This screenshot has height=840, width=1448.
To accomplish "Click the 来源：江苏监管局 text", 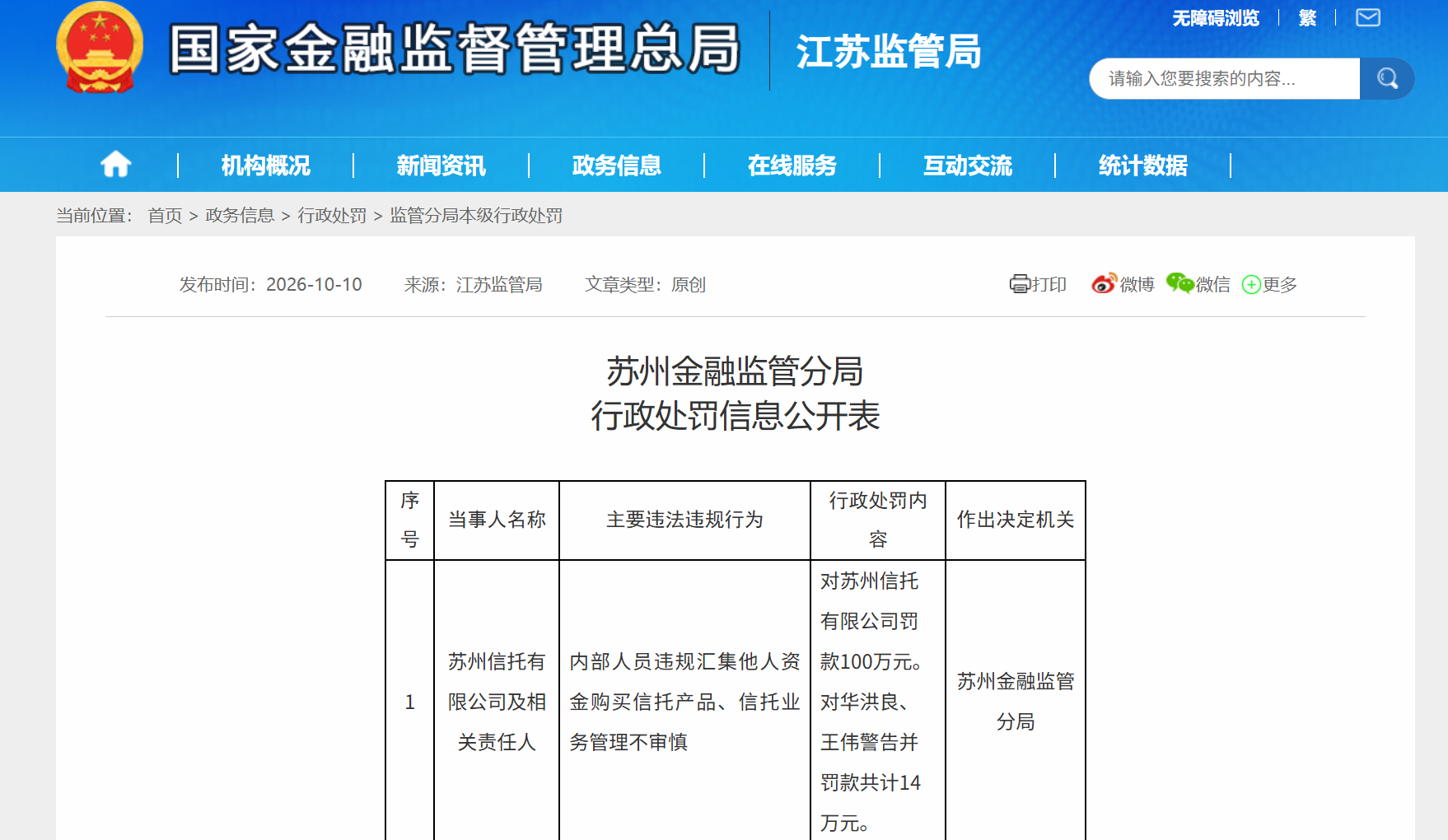I will pos(473,285).
